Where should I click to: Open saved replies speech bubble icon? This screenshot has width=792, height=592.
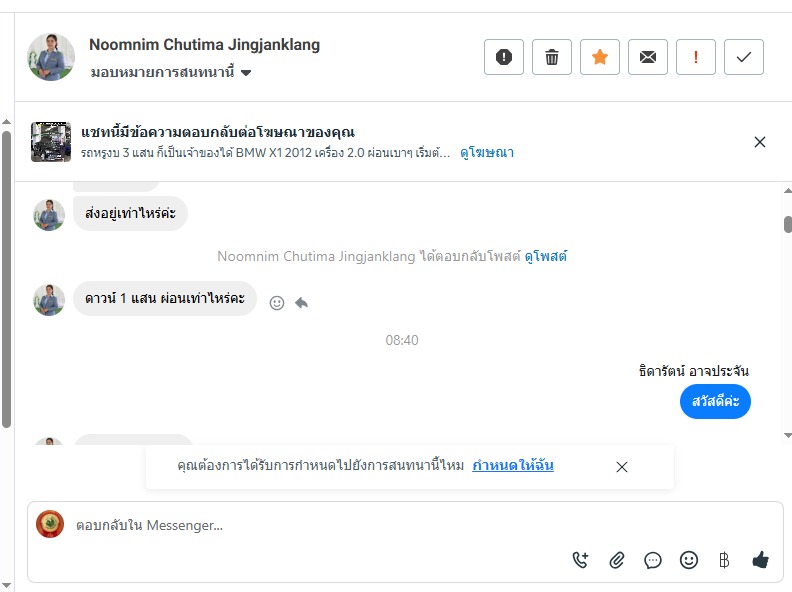[x=653, y=560]
